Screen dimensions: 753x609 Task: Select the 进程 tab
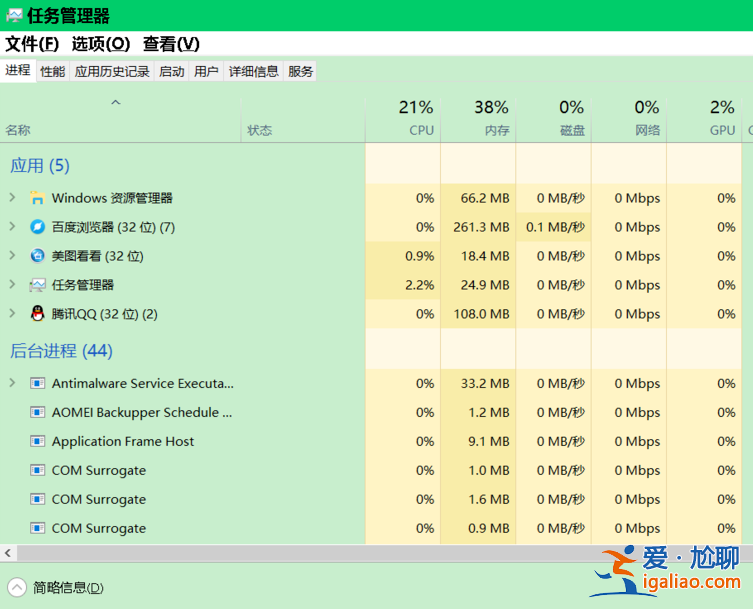click(x=18, y=70)
